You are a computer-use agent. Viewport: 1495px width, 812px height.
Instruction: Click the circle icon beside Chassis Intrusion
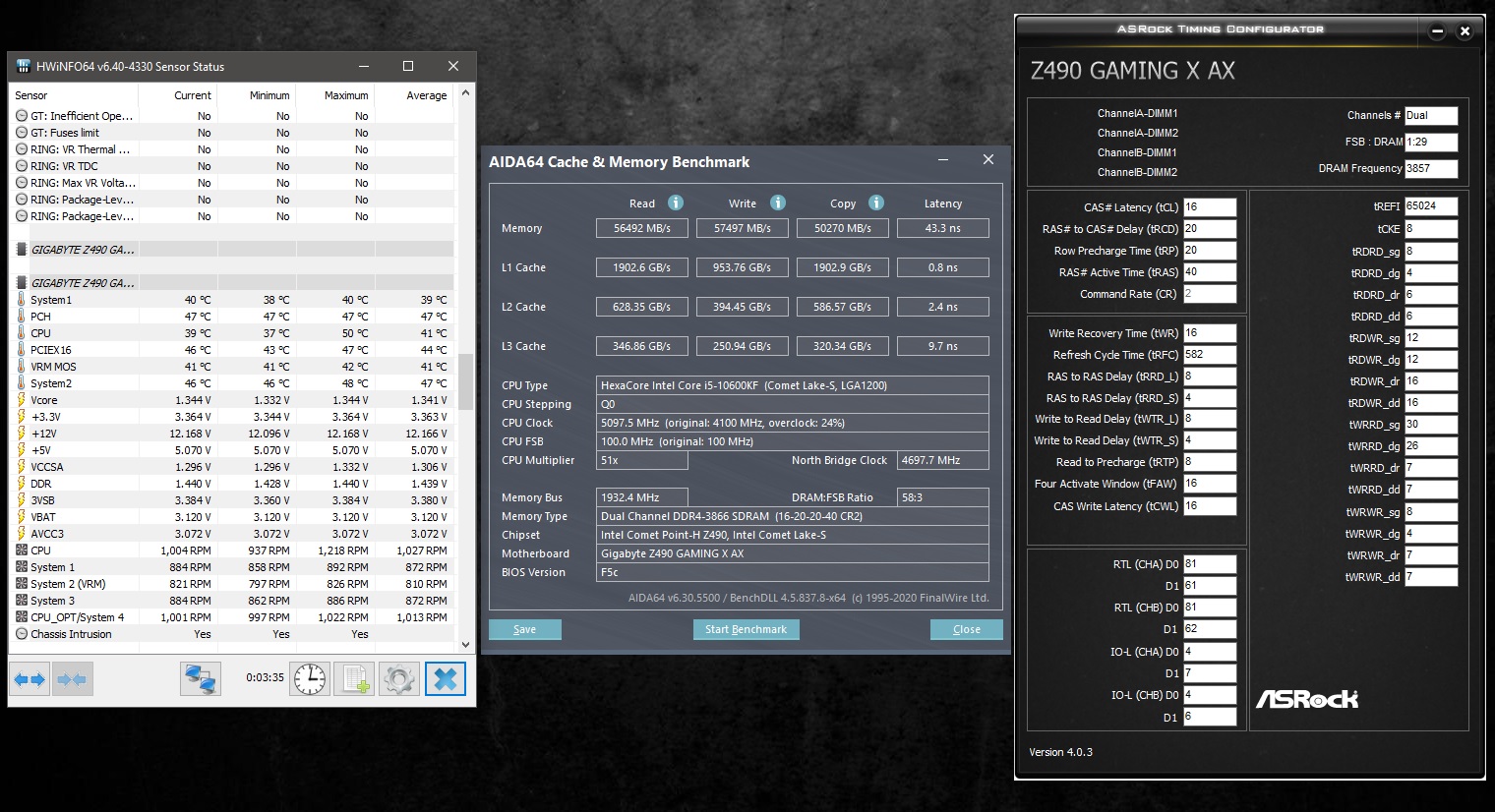[22, 634]
